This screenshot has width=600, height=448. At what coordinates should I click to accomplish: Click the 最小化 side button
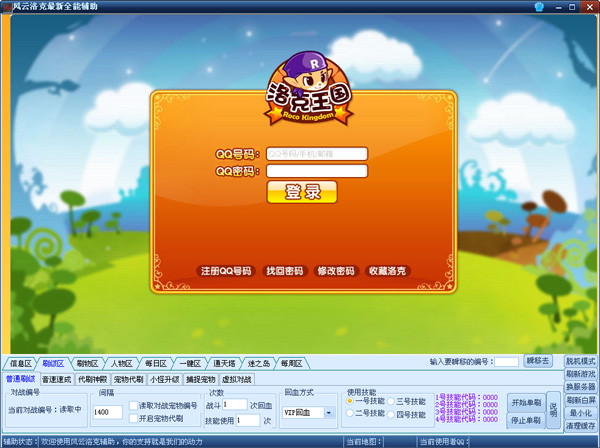pyautogui.click(x=580, y=413)
